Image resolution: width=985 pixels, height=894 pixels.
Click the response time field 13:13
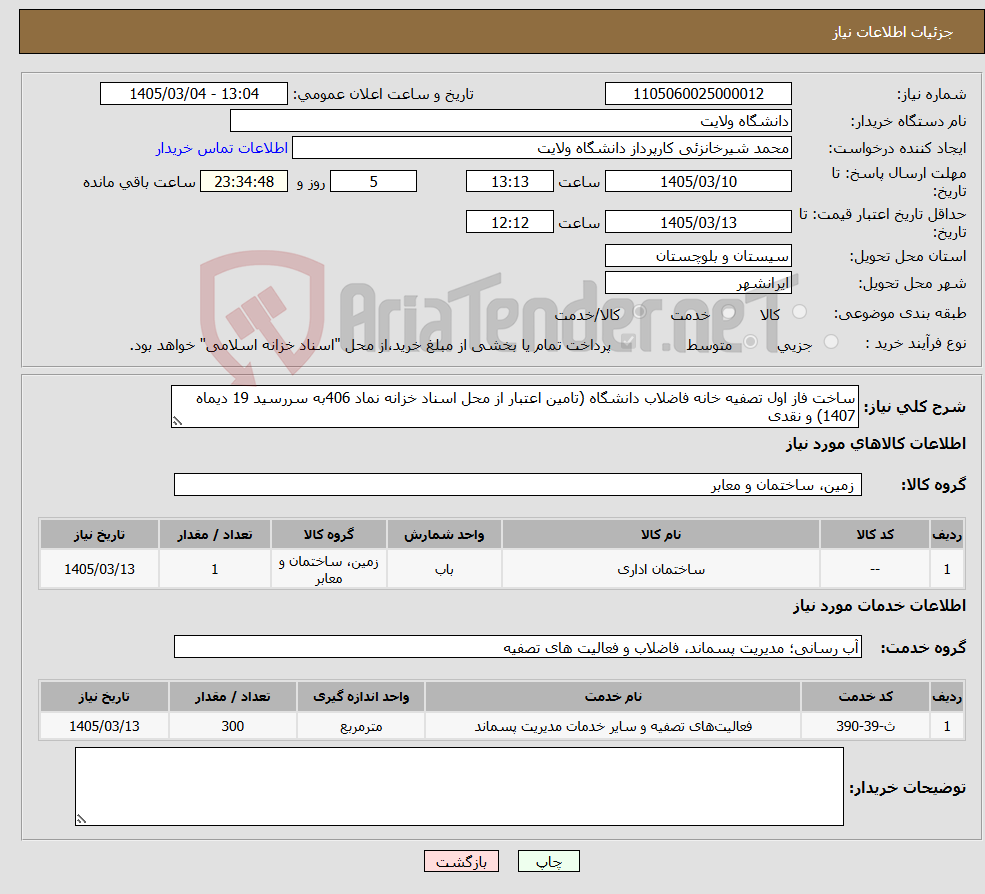[x=509, y=182]
